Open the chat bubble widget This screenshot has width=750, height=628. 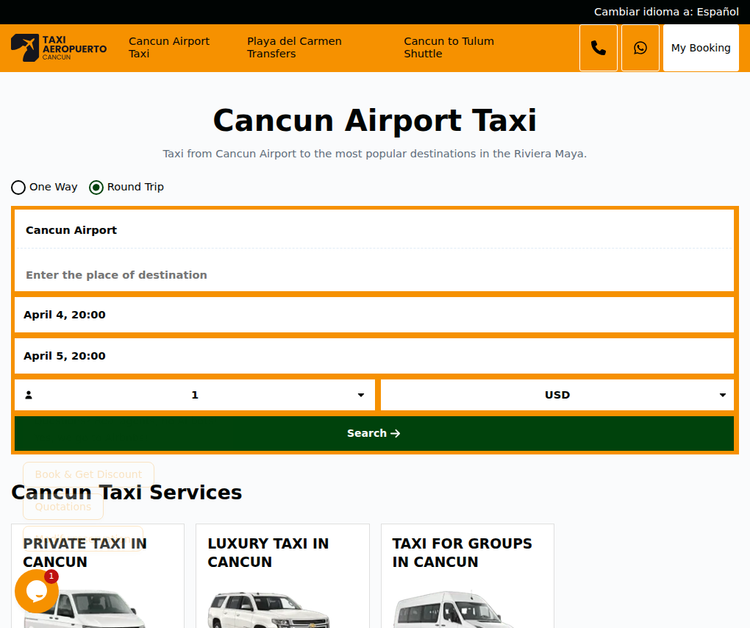point(37,591)
